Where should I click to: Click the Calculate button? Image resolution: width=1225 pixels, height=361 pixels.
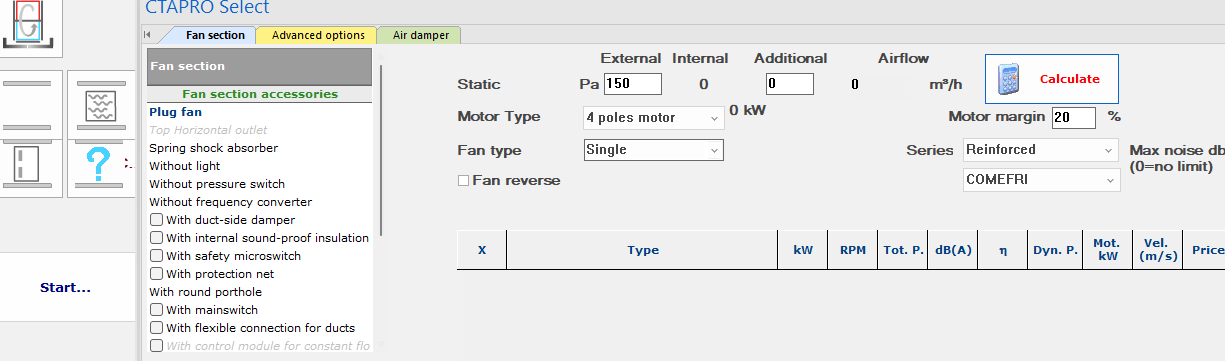pyautogui.click(x=1051, y=79)
